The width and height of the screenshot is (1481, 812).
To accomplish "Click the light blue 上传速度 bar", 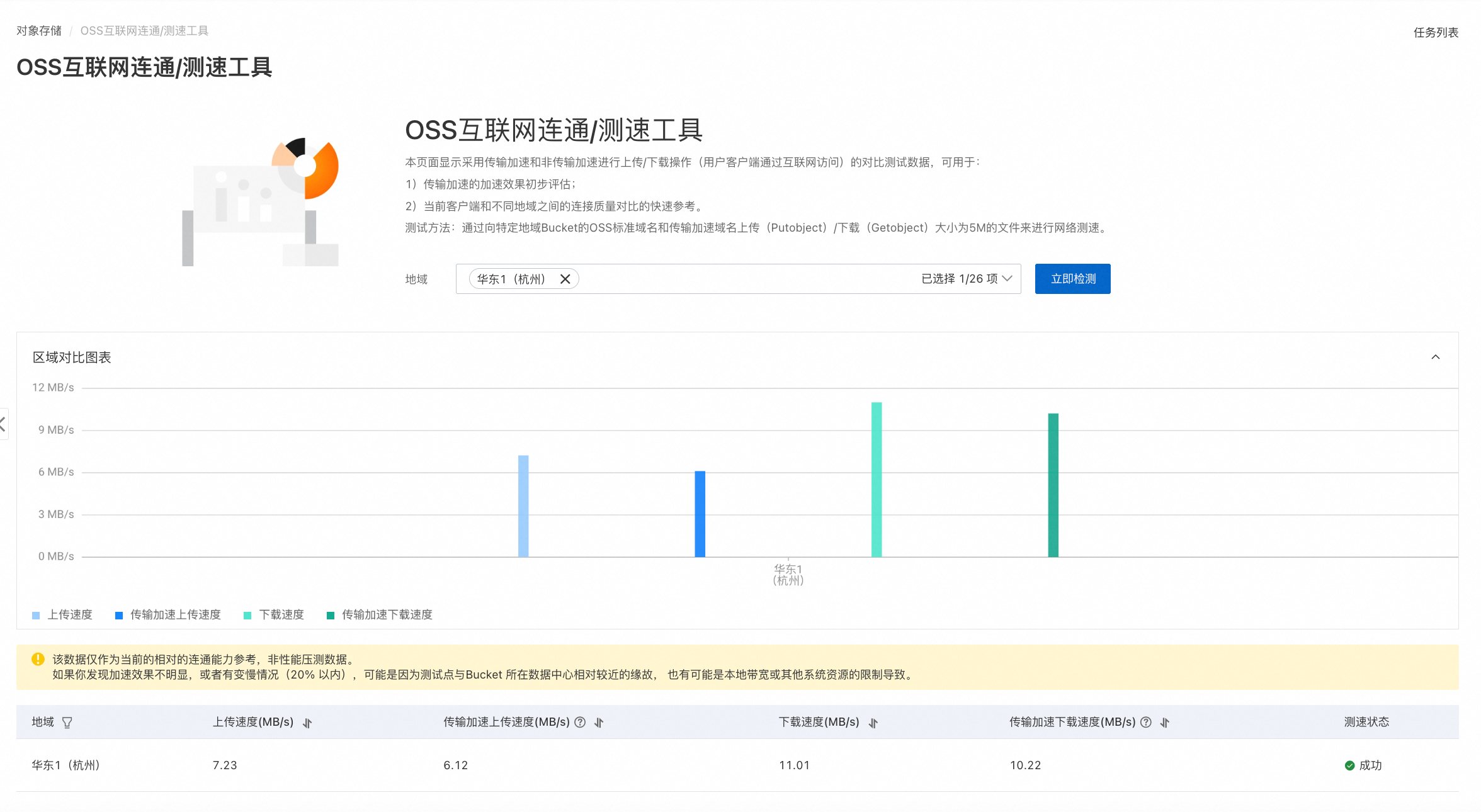I will click(x=523, y=506).
